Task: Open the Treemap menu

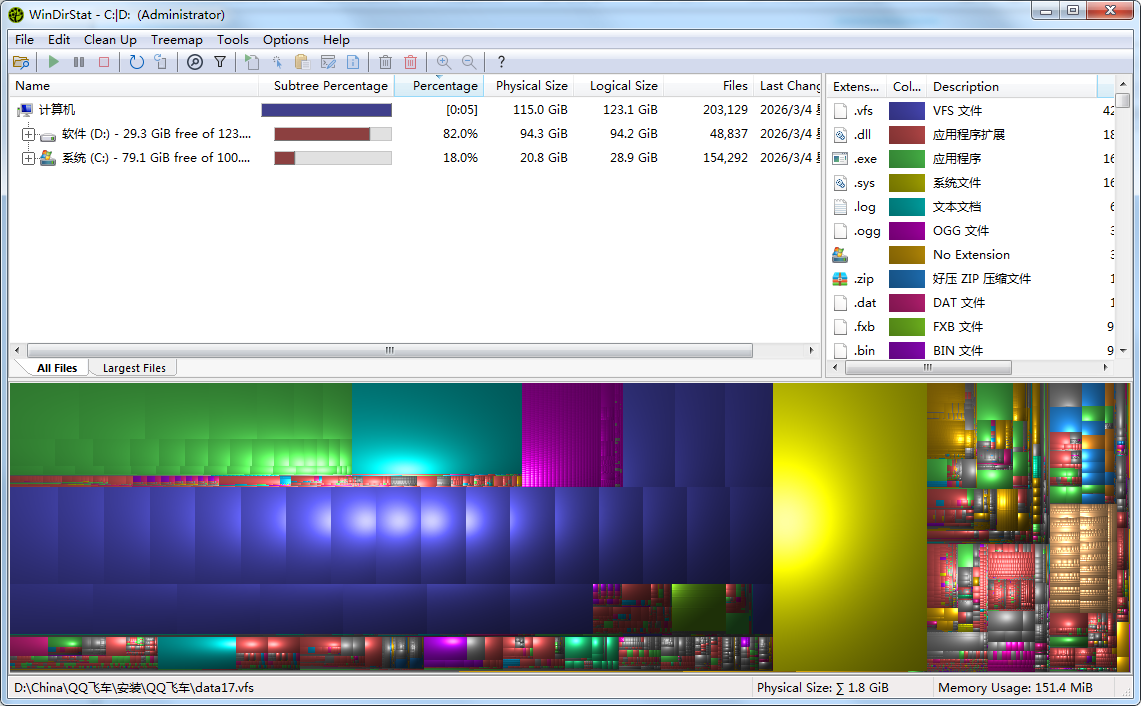Action: [176, 40]
